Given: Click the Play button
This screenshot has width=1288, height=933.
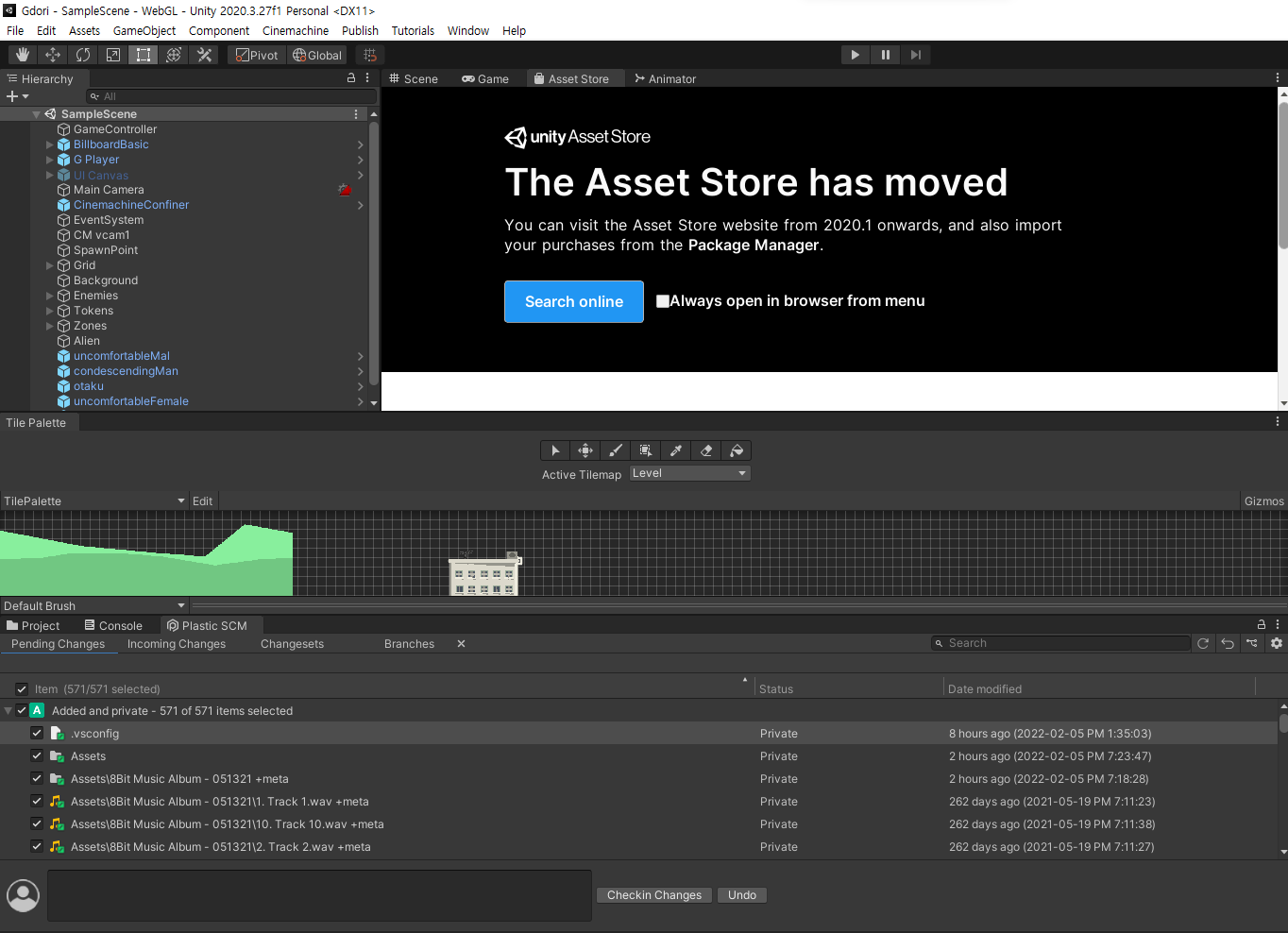Looking at the screenshot, I should 856,55.
